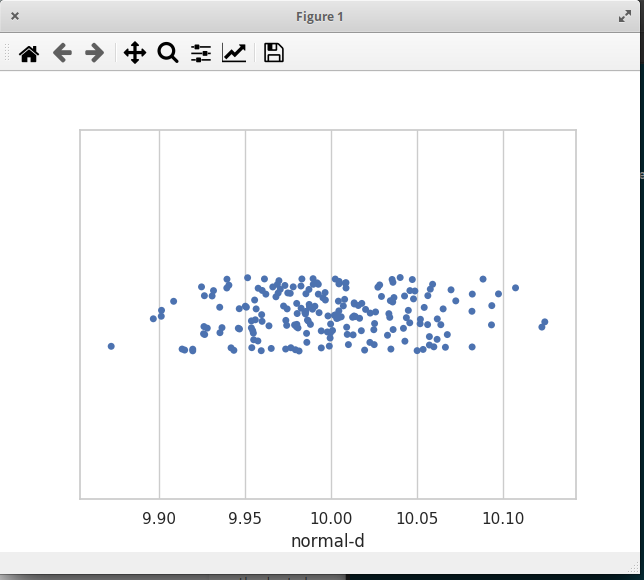Image resolution: width=644 pixels, height=580 pixels.
Task: Click the 10.10 tick label
Action: [503, 518]
